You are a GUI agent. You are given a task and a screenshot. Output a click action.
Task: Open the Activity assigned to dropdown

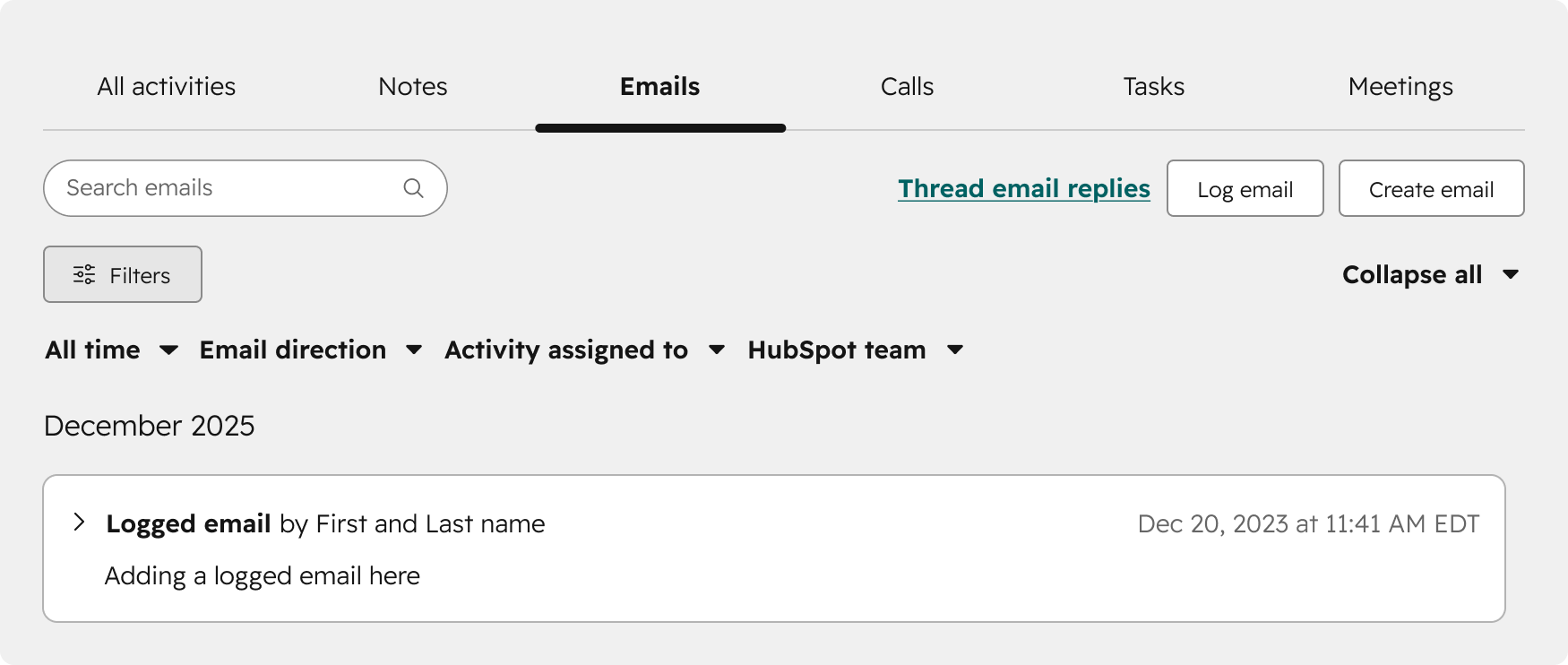(584, 350)
